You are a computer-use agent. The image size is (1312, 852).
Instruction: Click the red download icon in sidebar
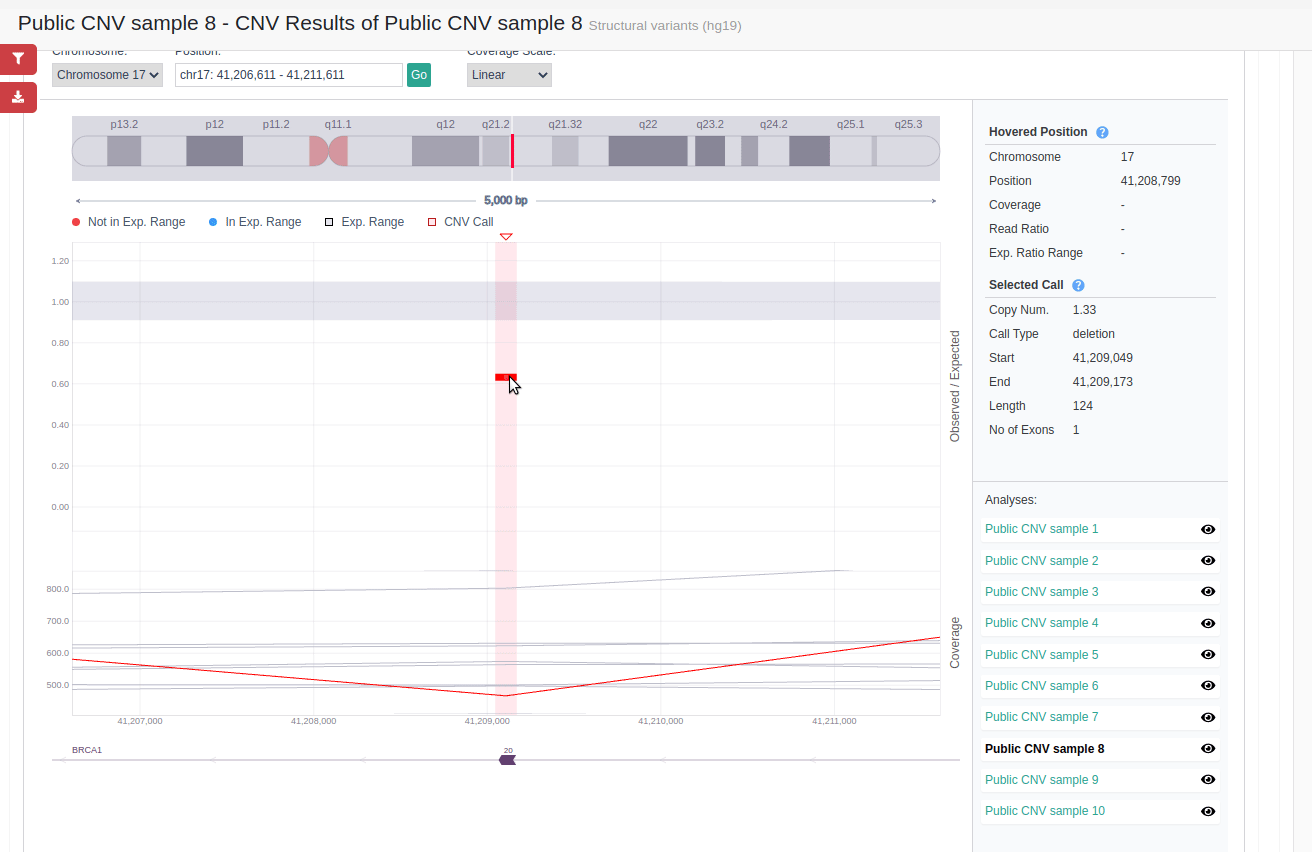coord(18,97)
